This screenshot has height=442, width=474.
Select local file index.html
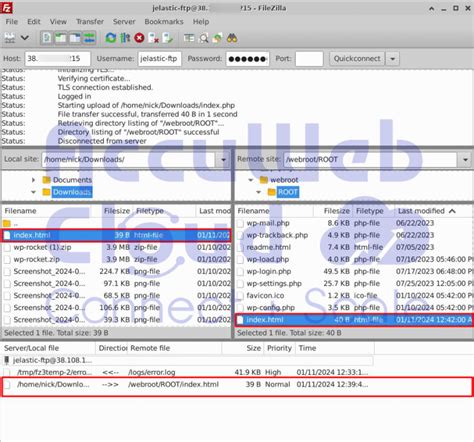tap(116, 235)
